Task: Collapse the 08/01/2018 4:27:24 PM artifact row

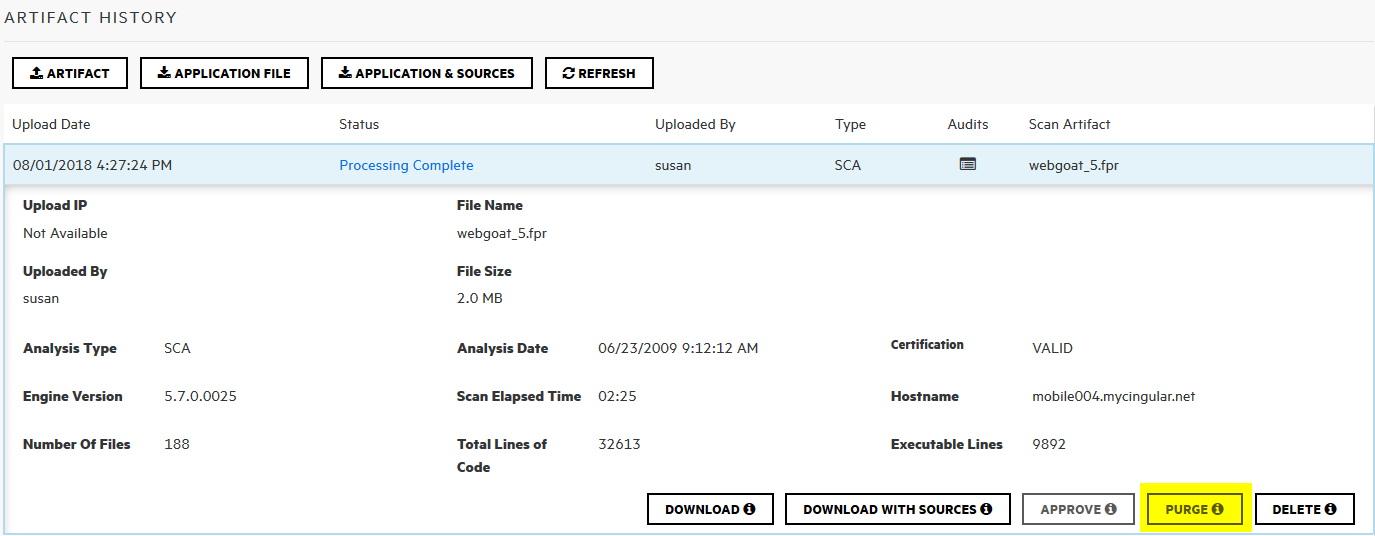Action: tap(92, 165)
